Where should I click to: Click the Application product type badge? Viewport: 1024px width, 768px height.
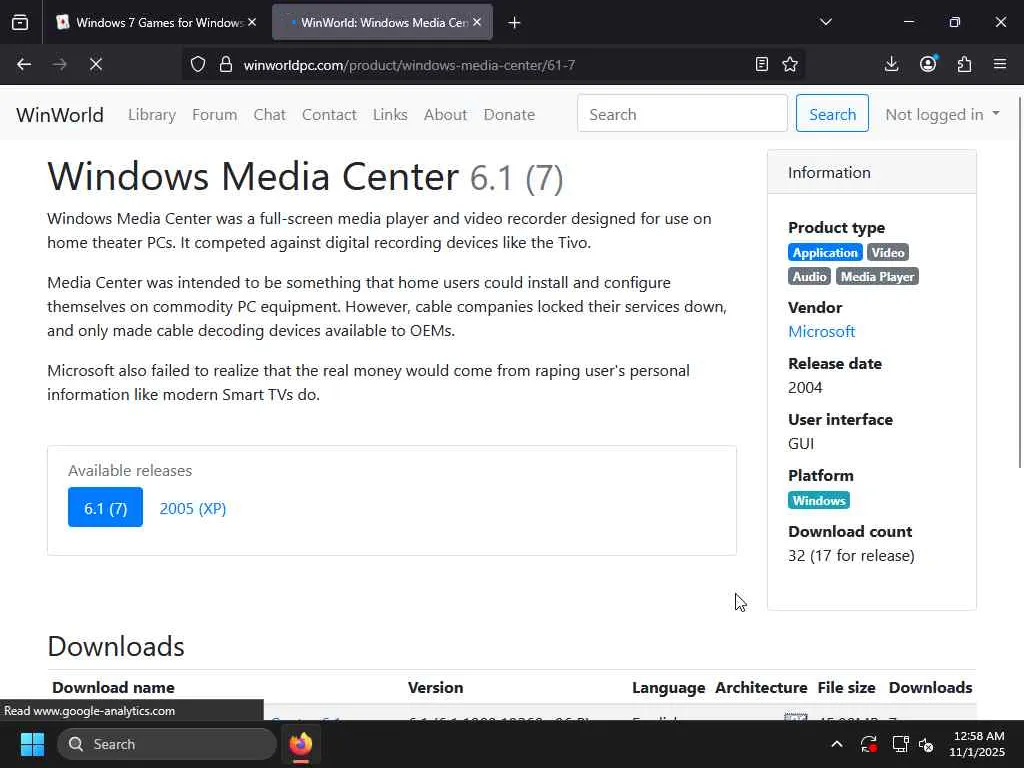825,252
